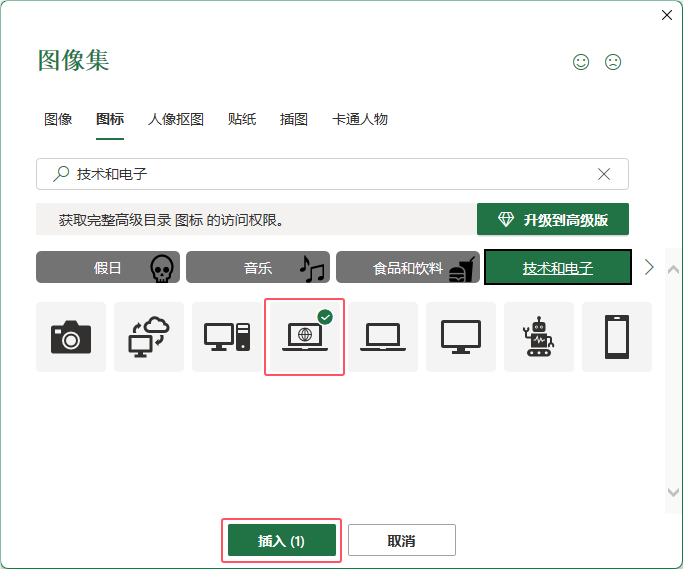Image resolution: width=683 pixels, height=569 pixels.
Task: Clear the search box text
Action: [x=604, y=174]
